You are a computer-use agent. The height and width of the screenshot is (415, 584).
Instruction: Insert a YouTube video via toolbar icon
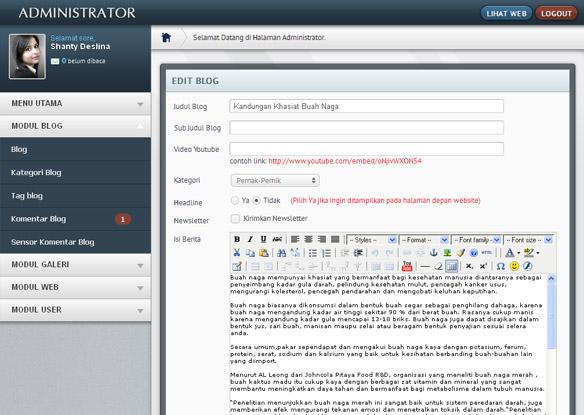(x=407, y=266)
